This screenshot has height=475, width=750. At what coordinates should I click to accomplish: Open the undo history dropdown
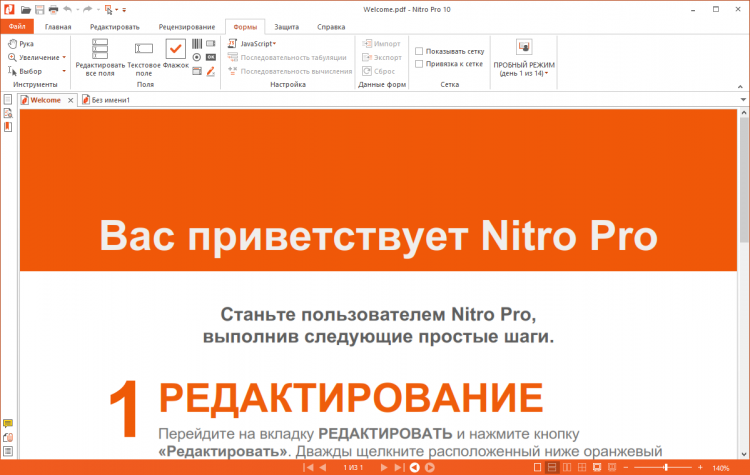(77, 10)
